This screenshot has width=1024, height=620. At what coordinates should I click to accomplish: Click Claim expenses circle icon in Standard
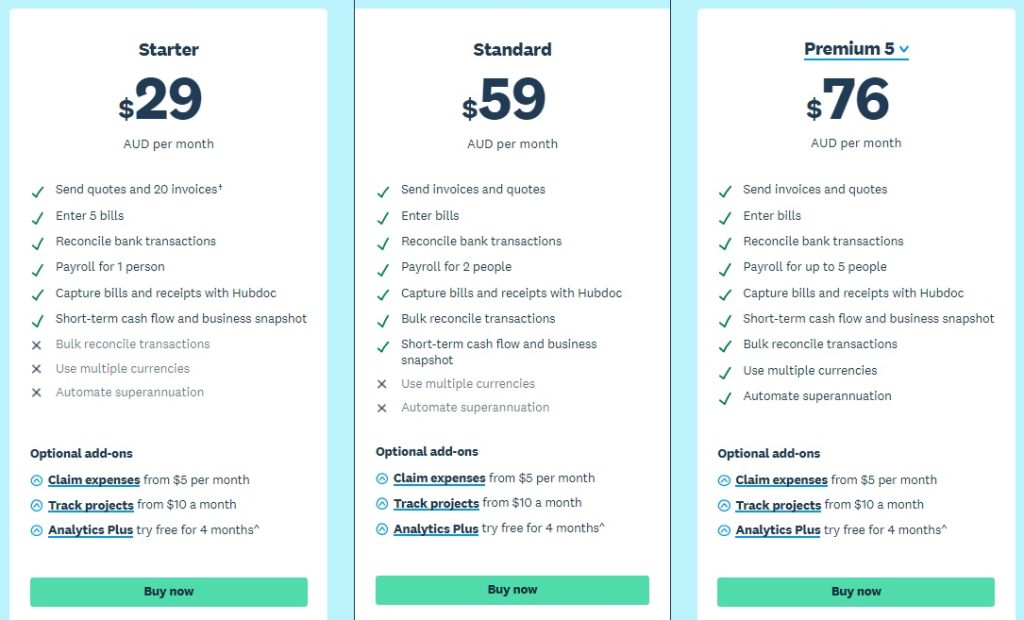(382, 478)
